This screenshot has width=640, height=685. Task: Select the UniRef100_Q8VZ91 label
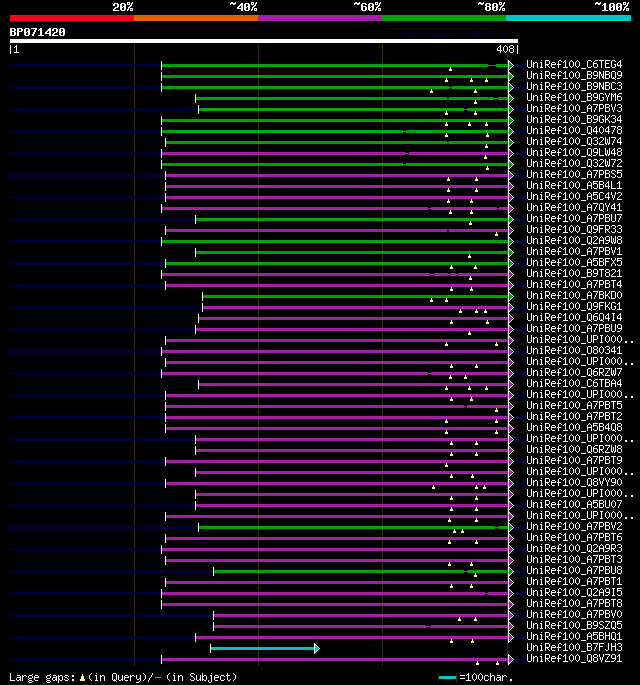point(574,658)
